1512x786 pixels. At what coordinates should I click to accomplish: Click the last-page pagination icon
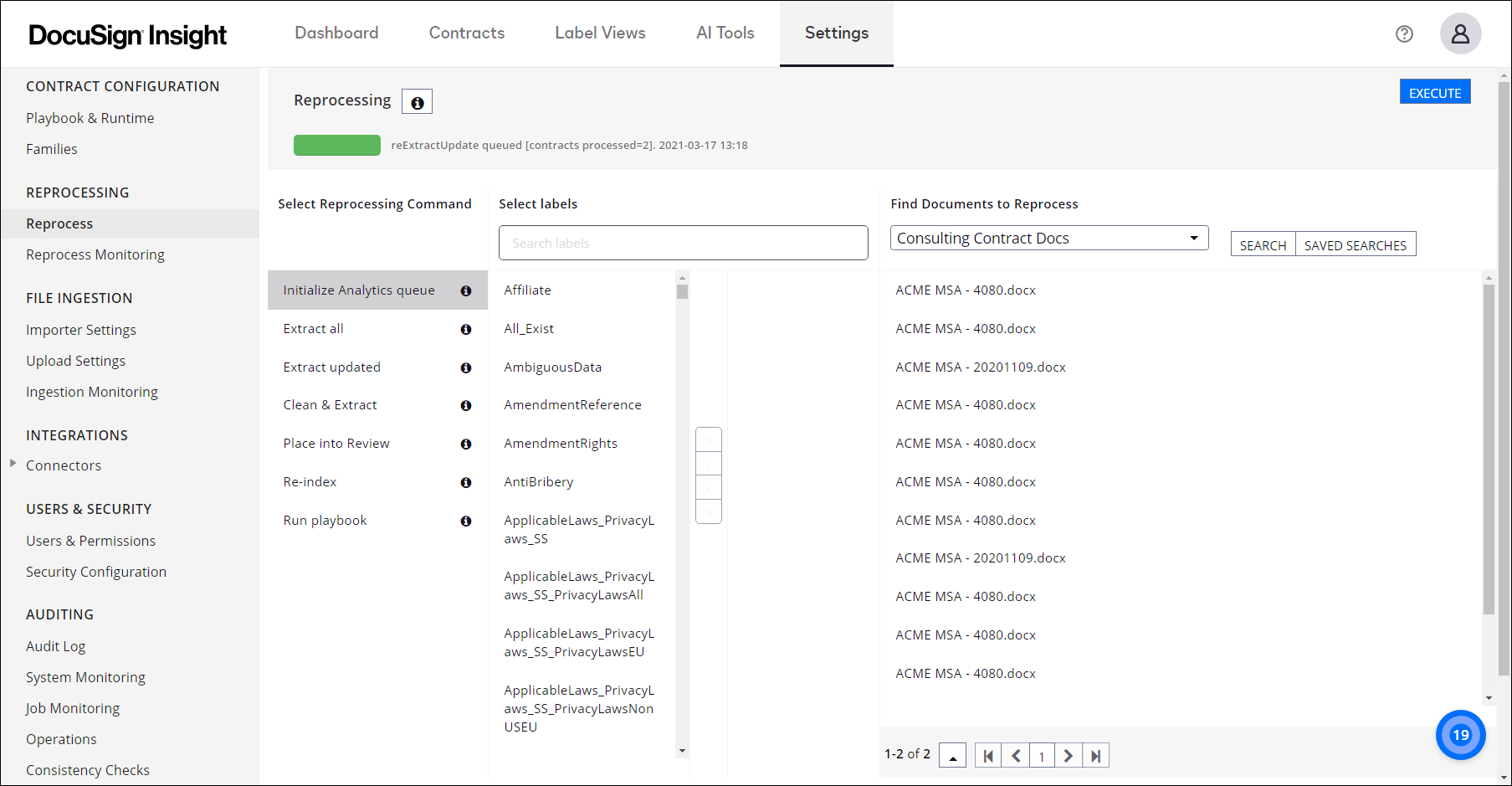point(1096,755)
